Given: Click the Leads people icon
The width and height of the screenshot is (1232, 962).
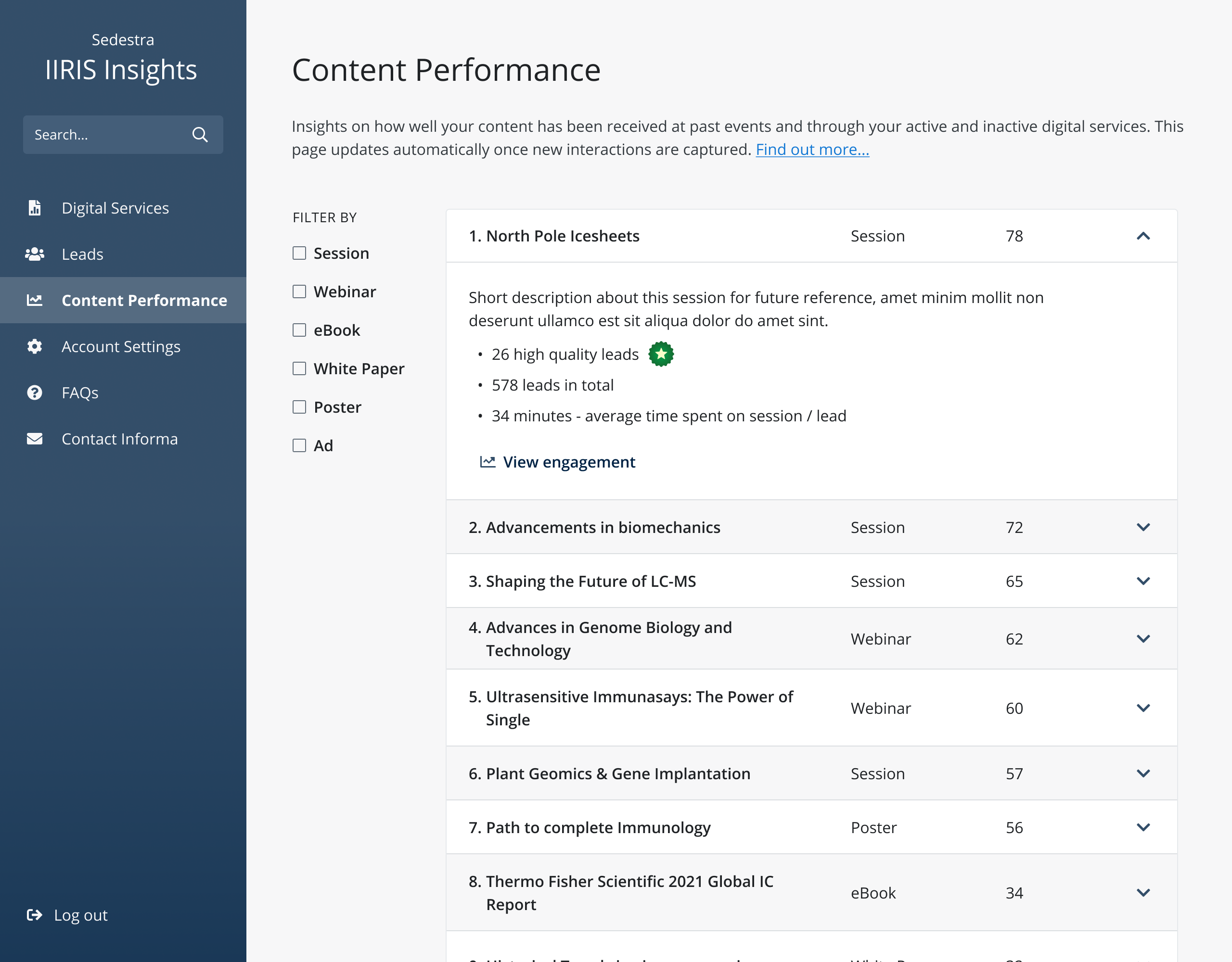Looking at the screenshot, I should 35,254.
